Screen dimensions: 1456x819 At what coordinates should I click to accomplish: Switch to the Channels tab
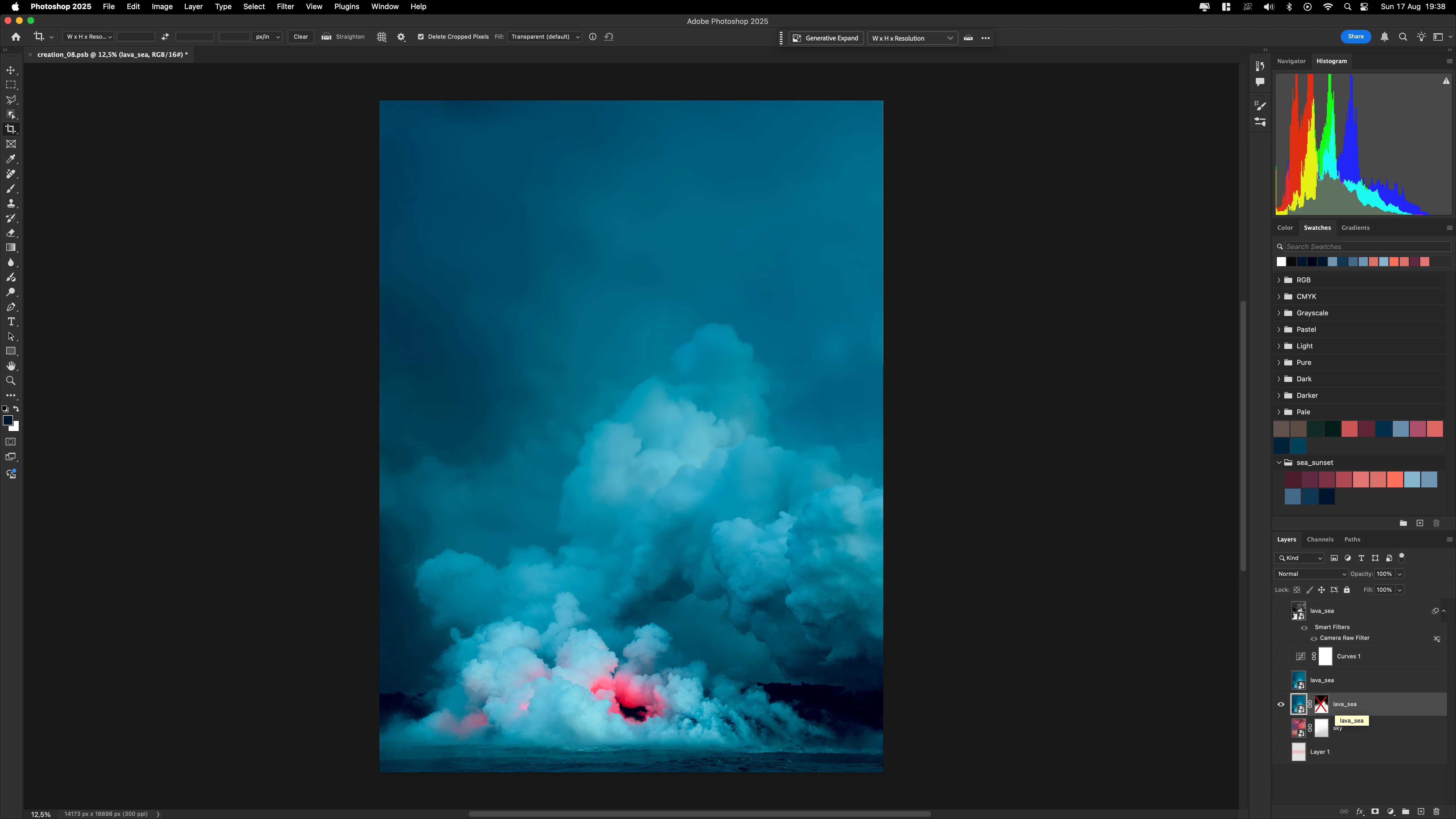coord(1320,539)
